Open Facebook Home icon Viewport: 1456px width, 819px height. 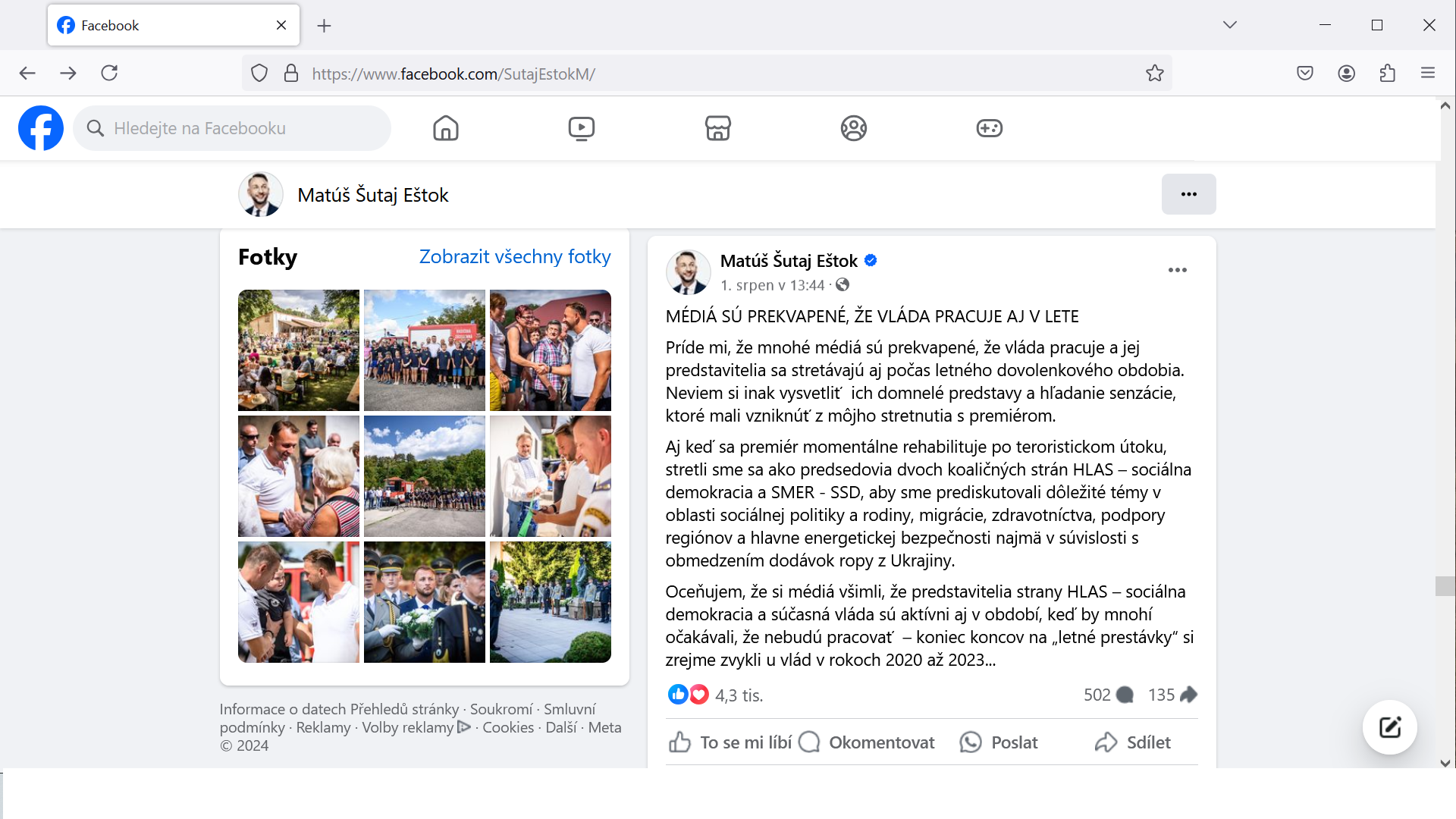pyautogui.click(x=446, y=128)
